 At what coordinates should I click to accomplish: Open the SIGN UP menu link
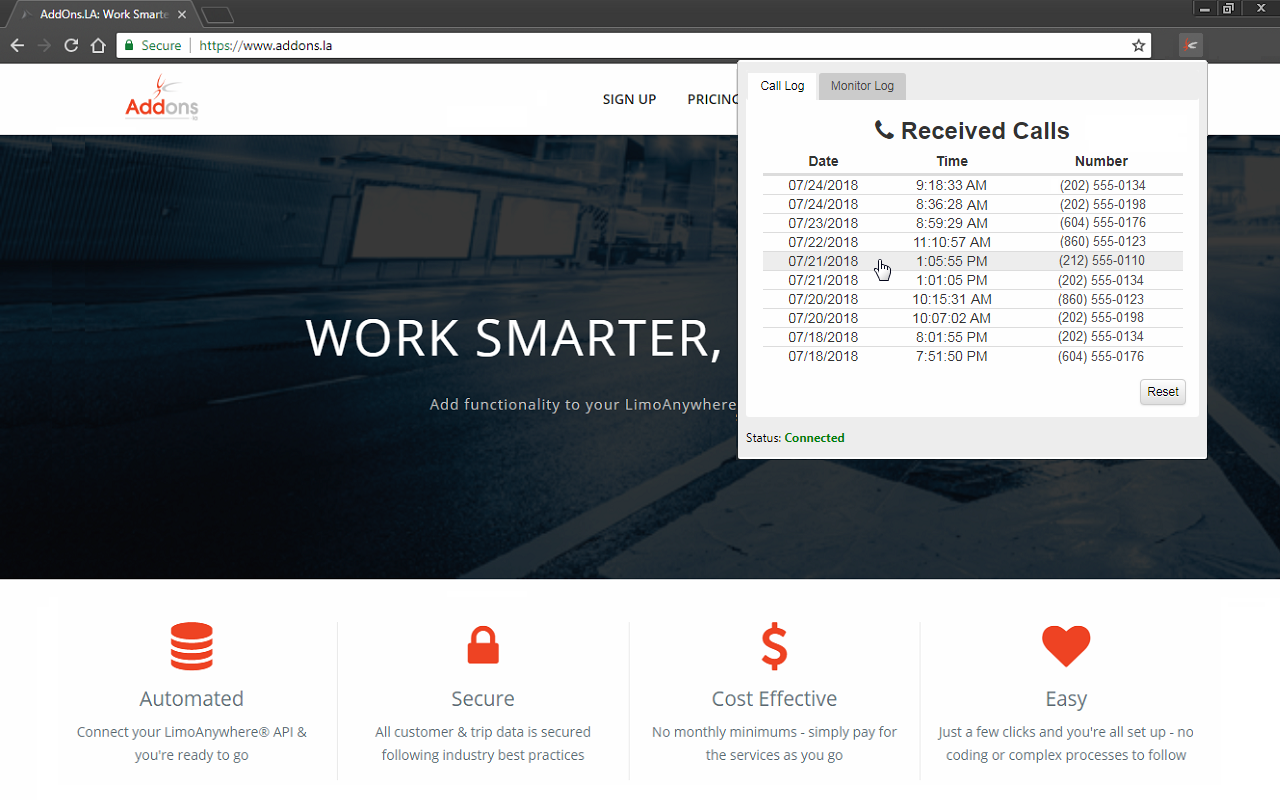click(629, 99)
